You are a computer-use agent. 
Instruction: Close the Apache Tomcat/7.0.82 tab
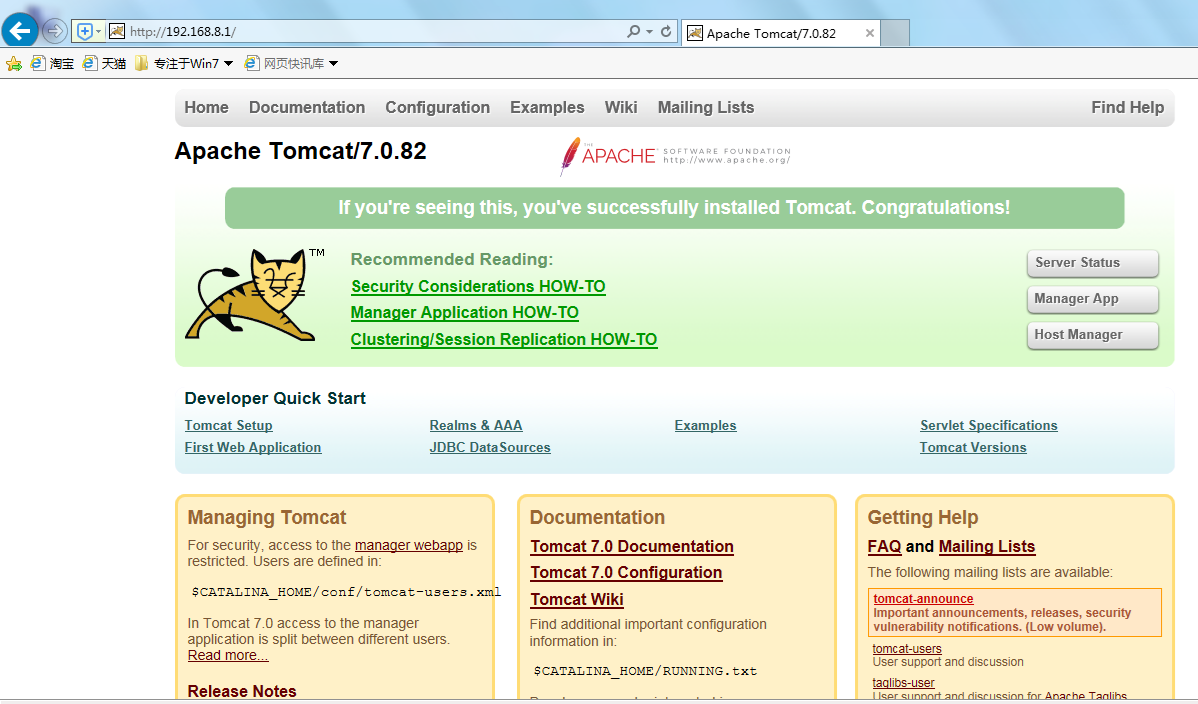[869, 33]
